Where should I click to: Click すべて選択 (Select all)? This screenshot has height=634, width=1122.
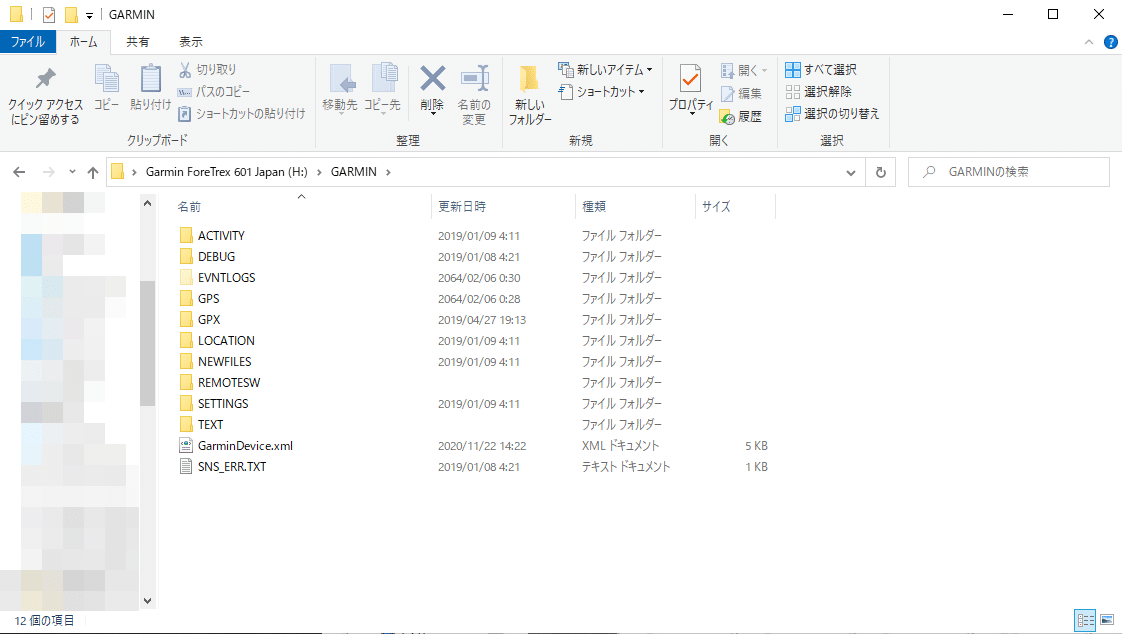pos(821,69)
